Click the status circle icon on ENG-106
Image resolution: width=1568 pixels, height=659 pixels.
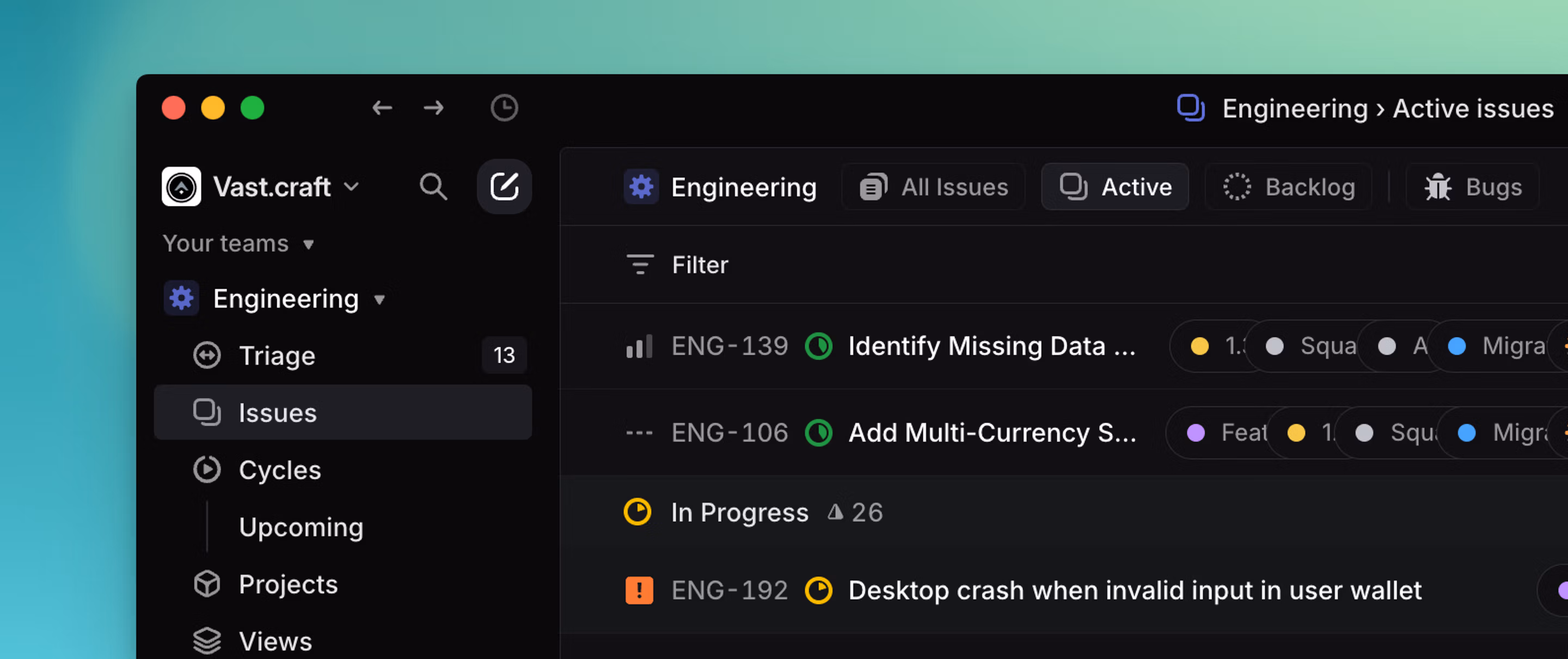tap(819, 433)
